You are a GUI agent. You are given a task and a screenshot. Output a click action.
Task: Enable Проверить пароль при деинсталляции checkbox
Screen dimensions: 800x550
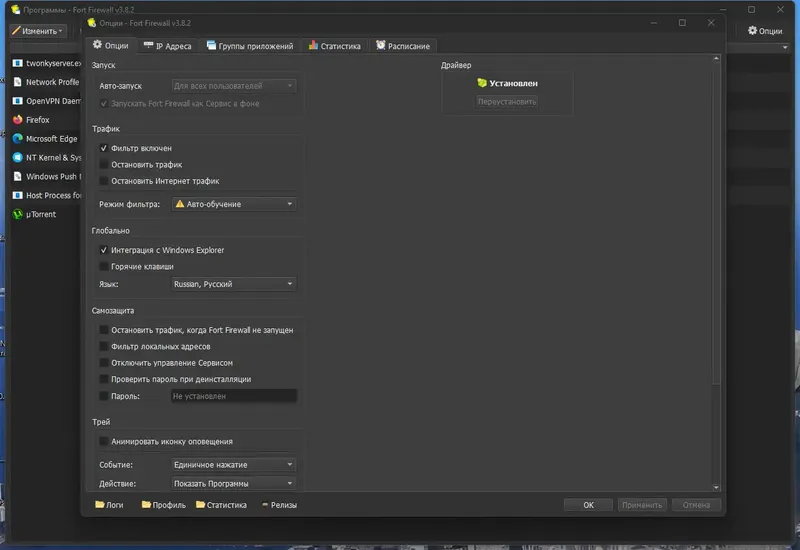pyautogui.click(x=104, y=379)
